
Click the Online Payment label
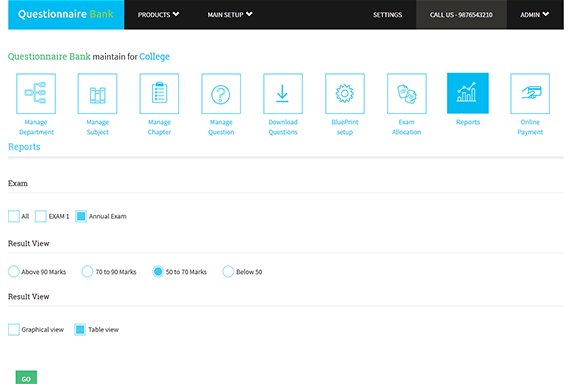coord(530,127)
